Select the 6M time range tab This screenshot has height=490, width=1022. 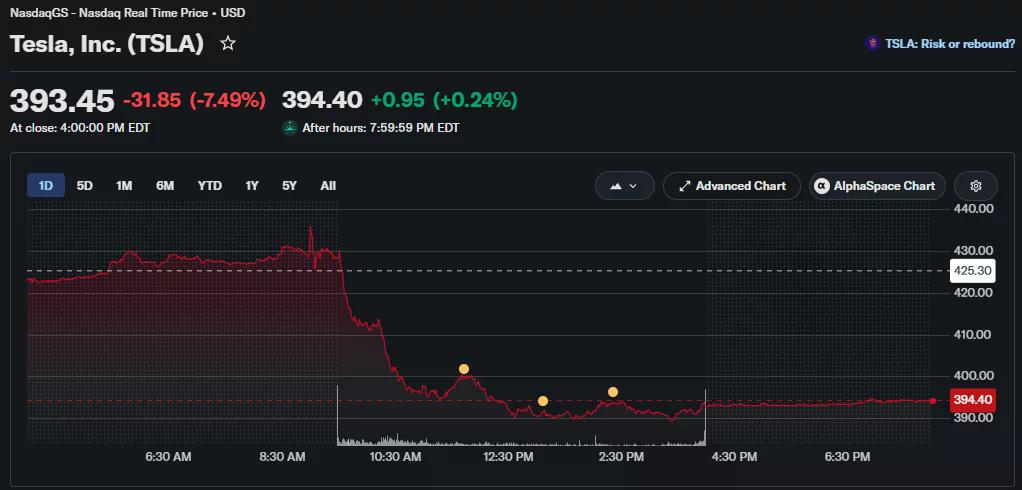tap(165, 186)
